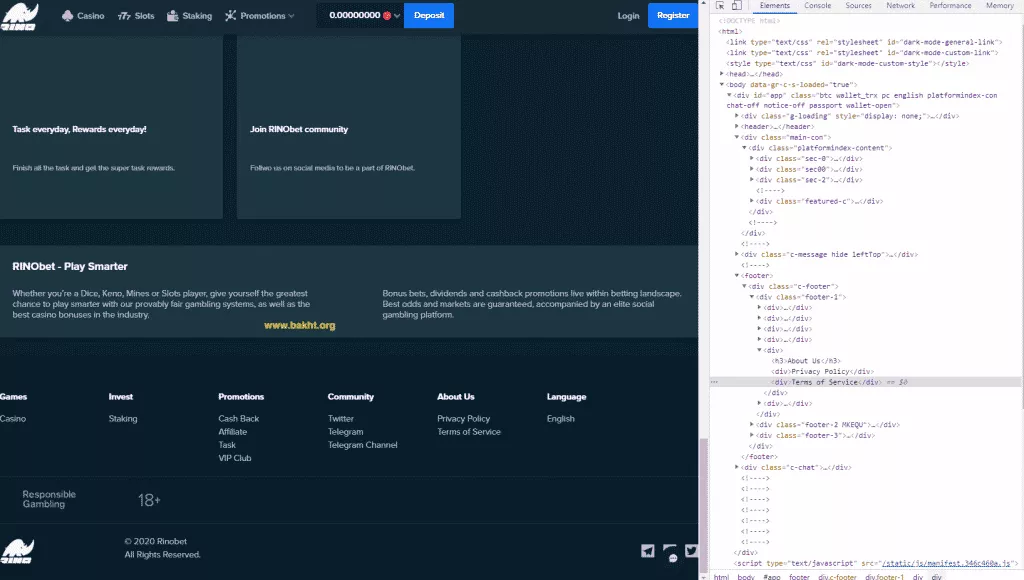Expand the head element node
Viewport: 1024px width, 580px height.
[x=723, y=74]
